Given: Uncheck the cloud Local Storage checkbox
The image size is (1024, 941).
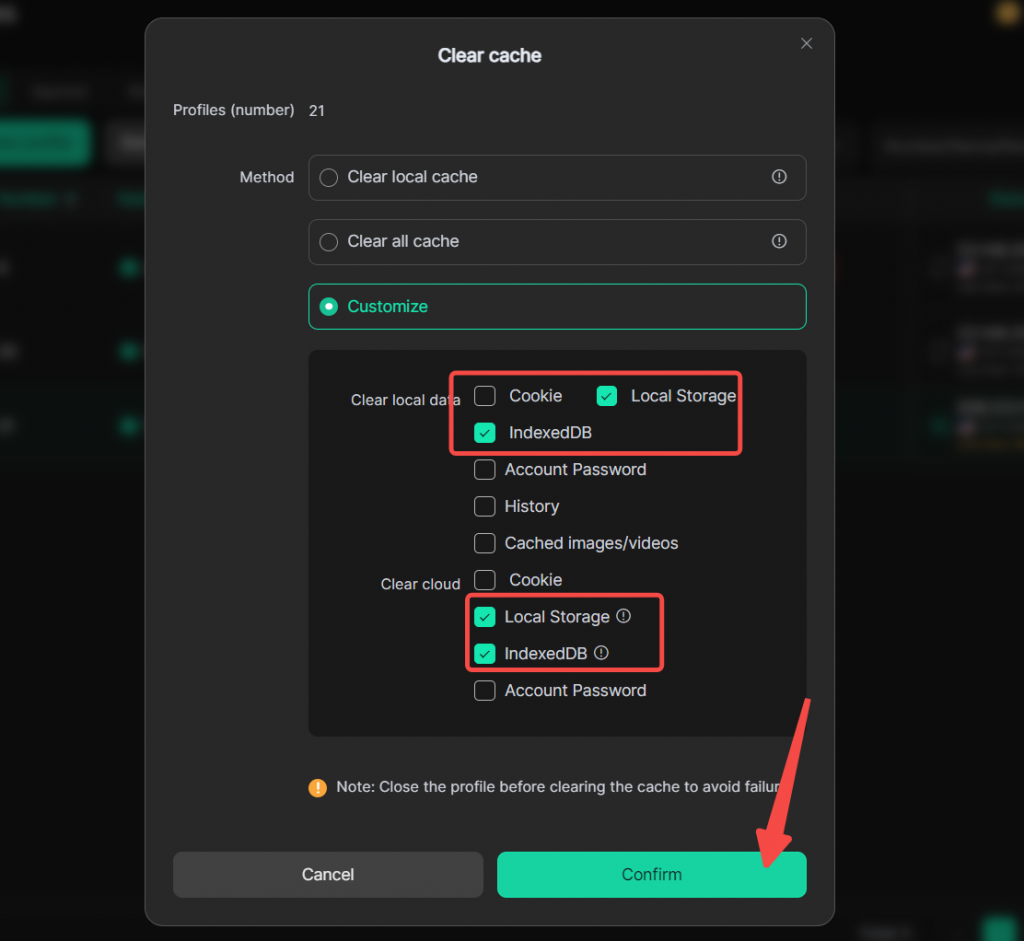Looking at the screenshot, I should coord(485,617).
